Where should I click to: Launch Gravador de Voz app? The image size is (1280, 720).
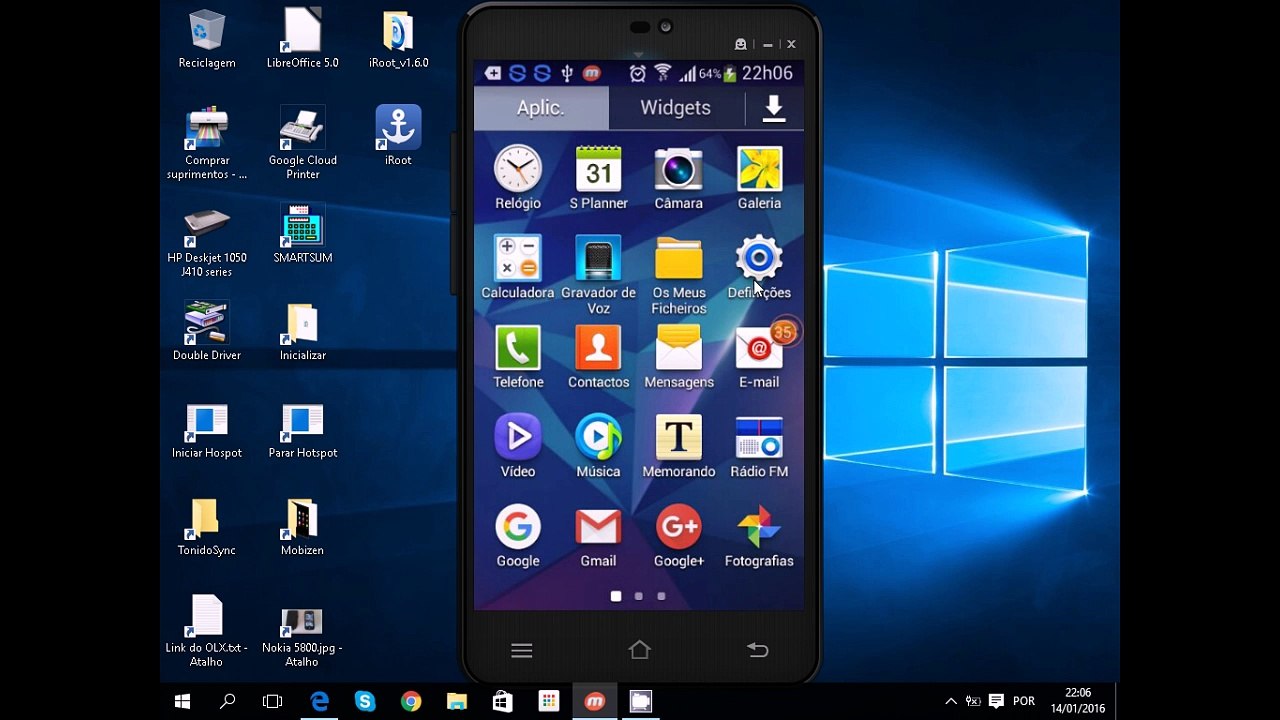[598, 275]
